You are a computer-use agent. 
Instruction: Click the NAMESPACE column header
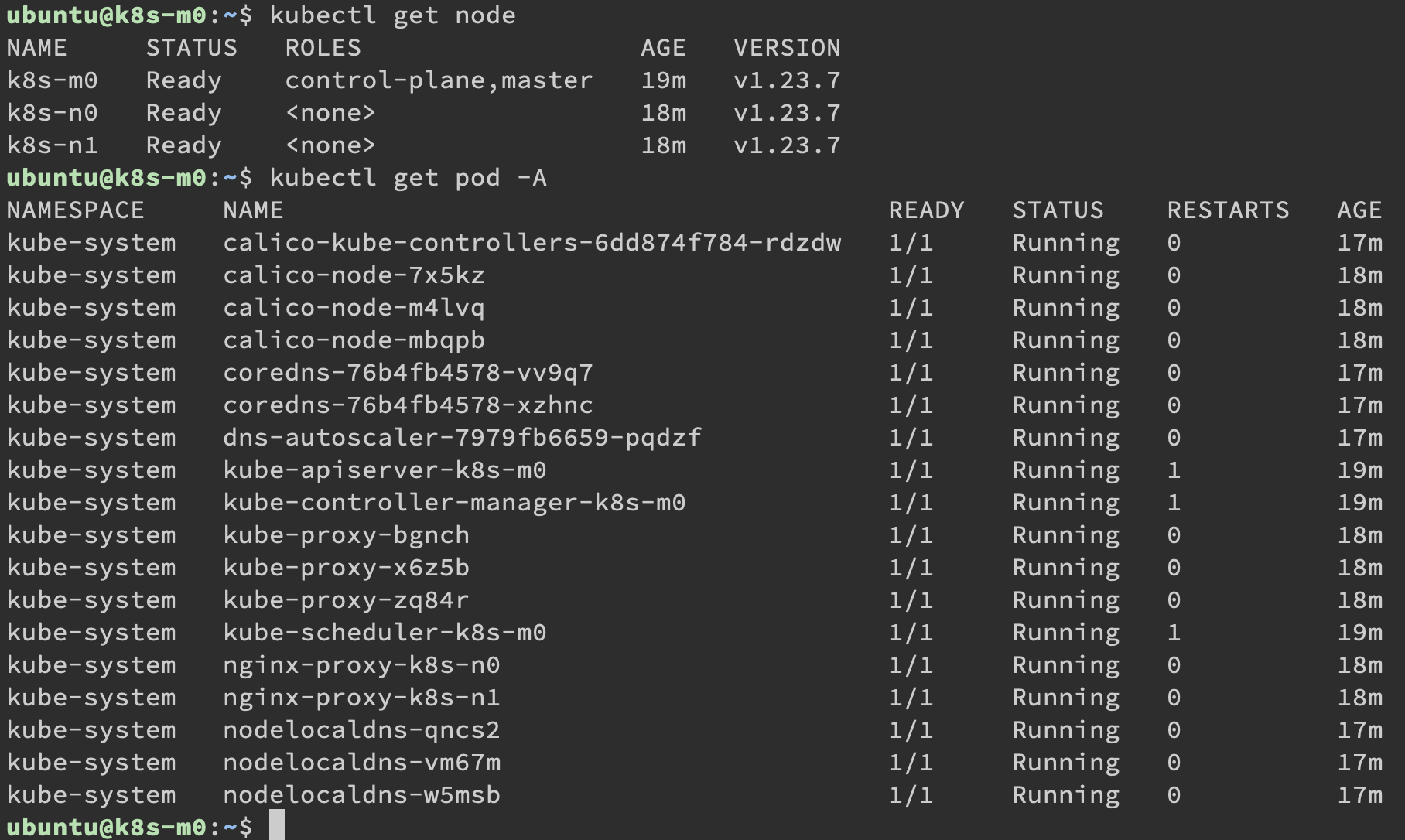[x=76, y=210]
